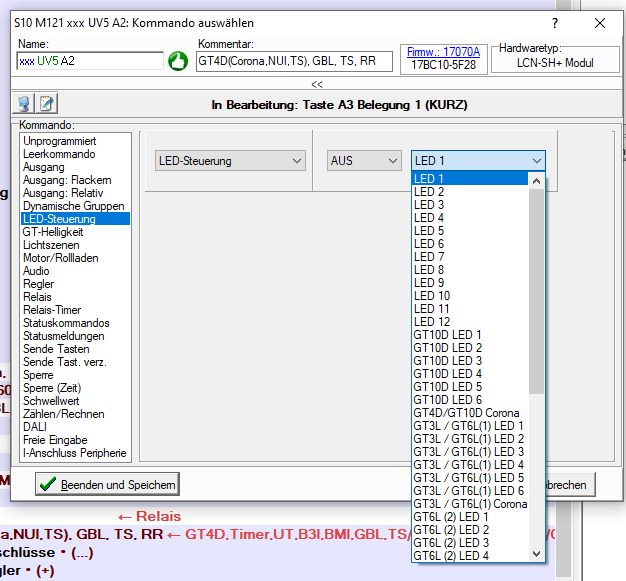Choose GT4D/GT10D Corona in the list
Screen dimensions: 626x581
[x=466, y=413]
